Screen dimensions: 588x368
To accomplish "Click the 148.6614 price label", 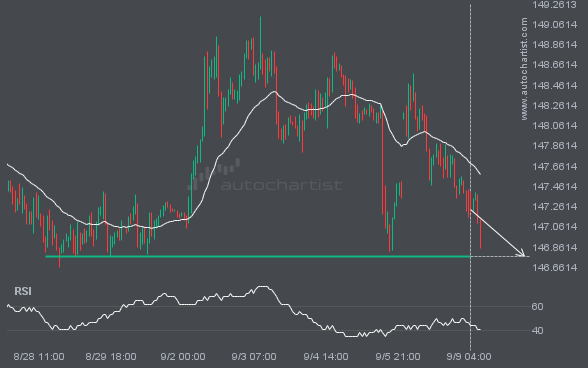I will coord(554,65).
